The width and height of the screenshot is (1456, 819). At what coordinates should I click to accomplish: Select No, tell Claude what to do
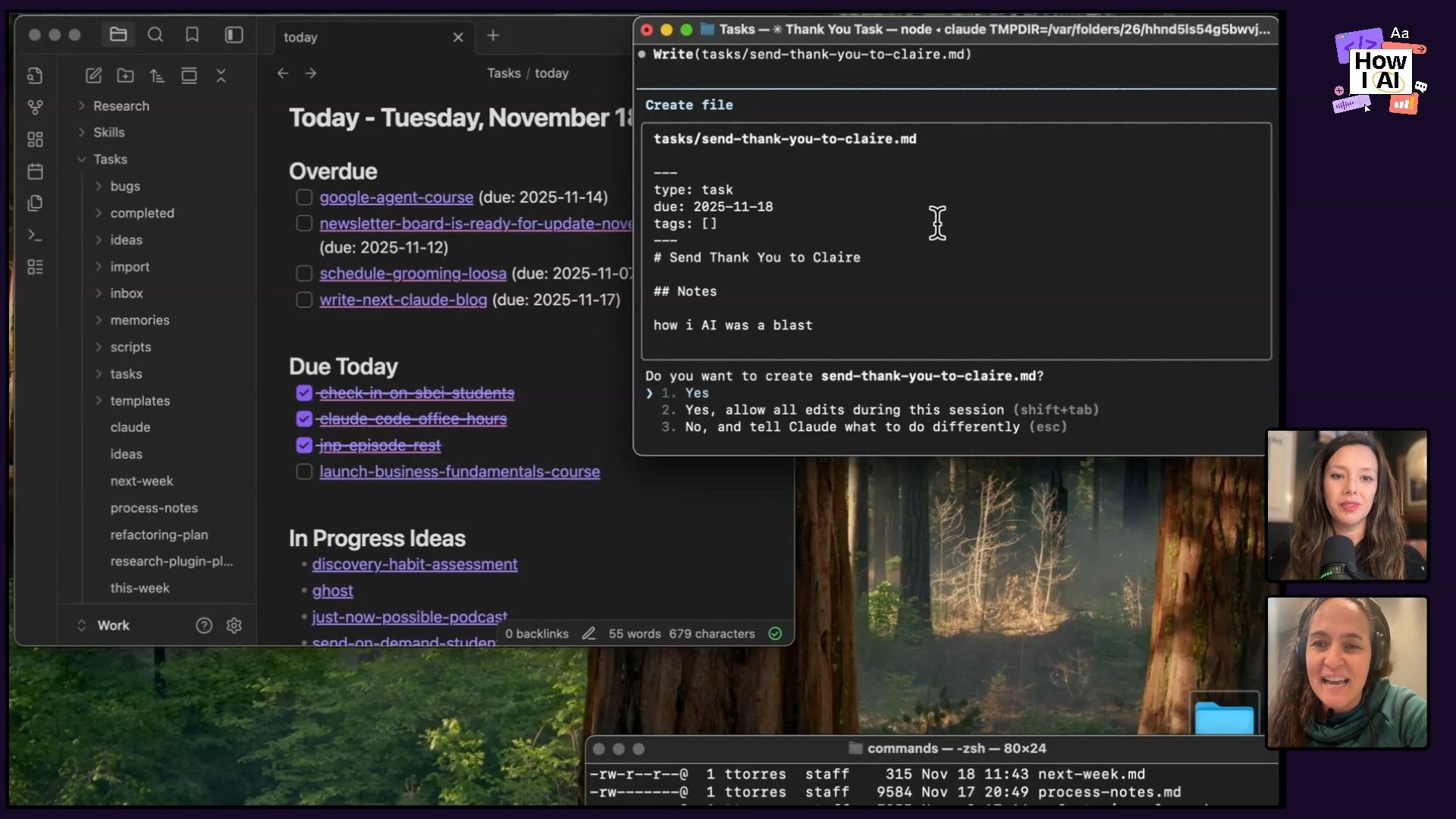tap(864, 427)
